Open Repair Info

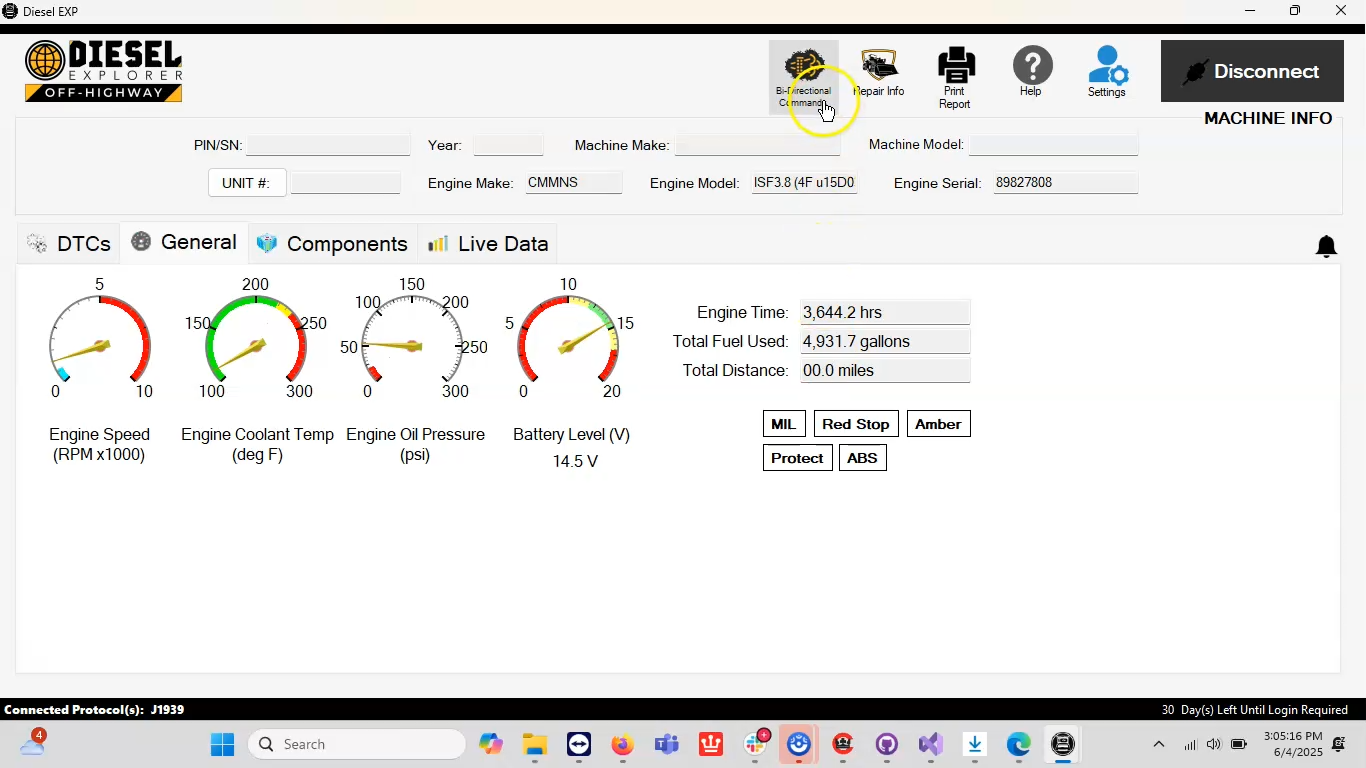point(878,70)
